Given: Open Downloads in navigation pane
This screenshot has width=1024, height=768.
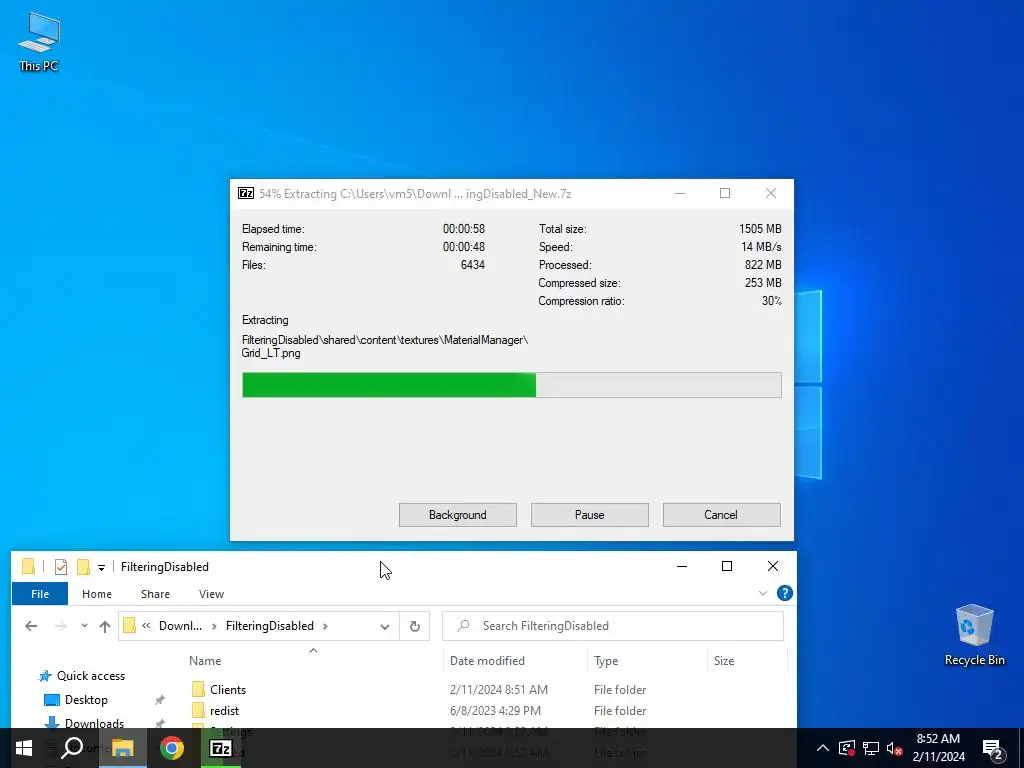Looking at the screenshot, I should [x=94, y=723].
